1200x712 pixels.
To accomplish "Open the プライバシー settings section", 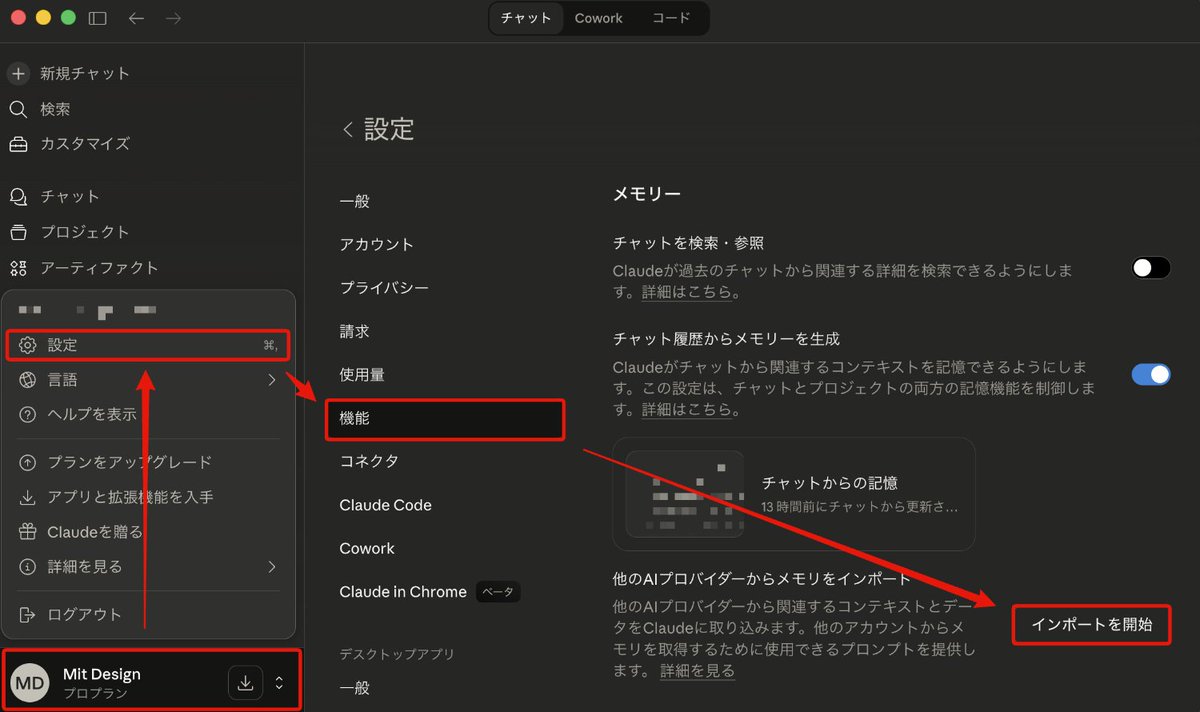I will pos(384,288).
